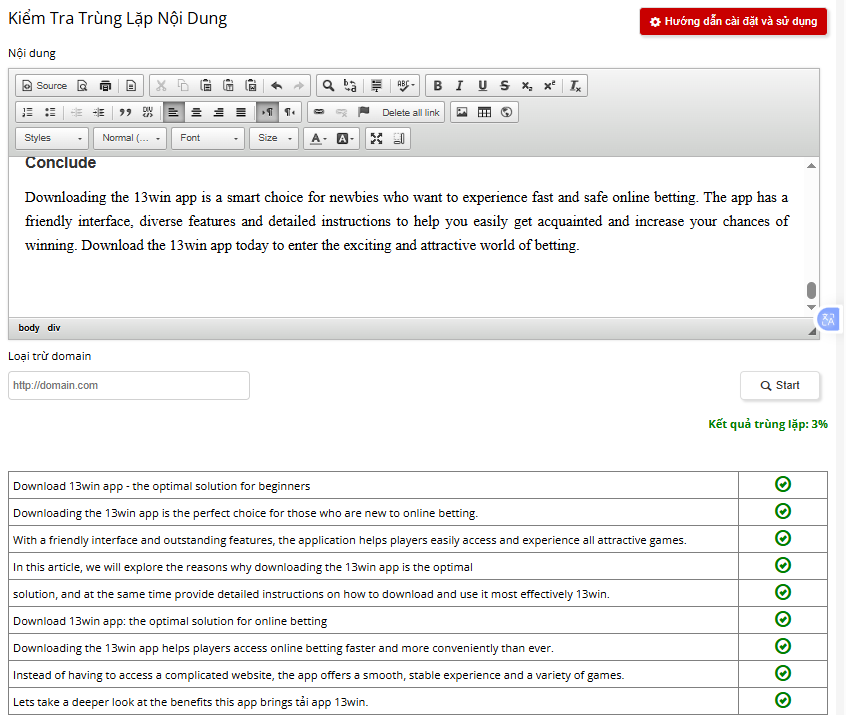Toggle Source view of the editor
Screen dimensions: 846x715
pos(44,86)
